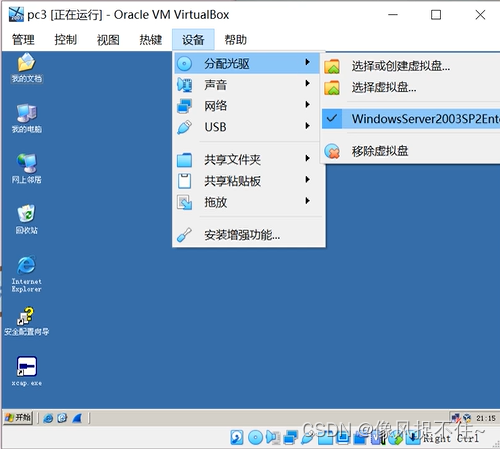This screenshot has height=449, width=500.
Task: Expand the 共享文件夹 submenu arrow
Action: [307, 158]
